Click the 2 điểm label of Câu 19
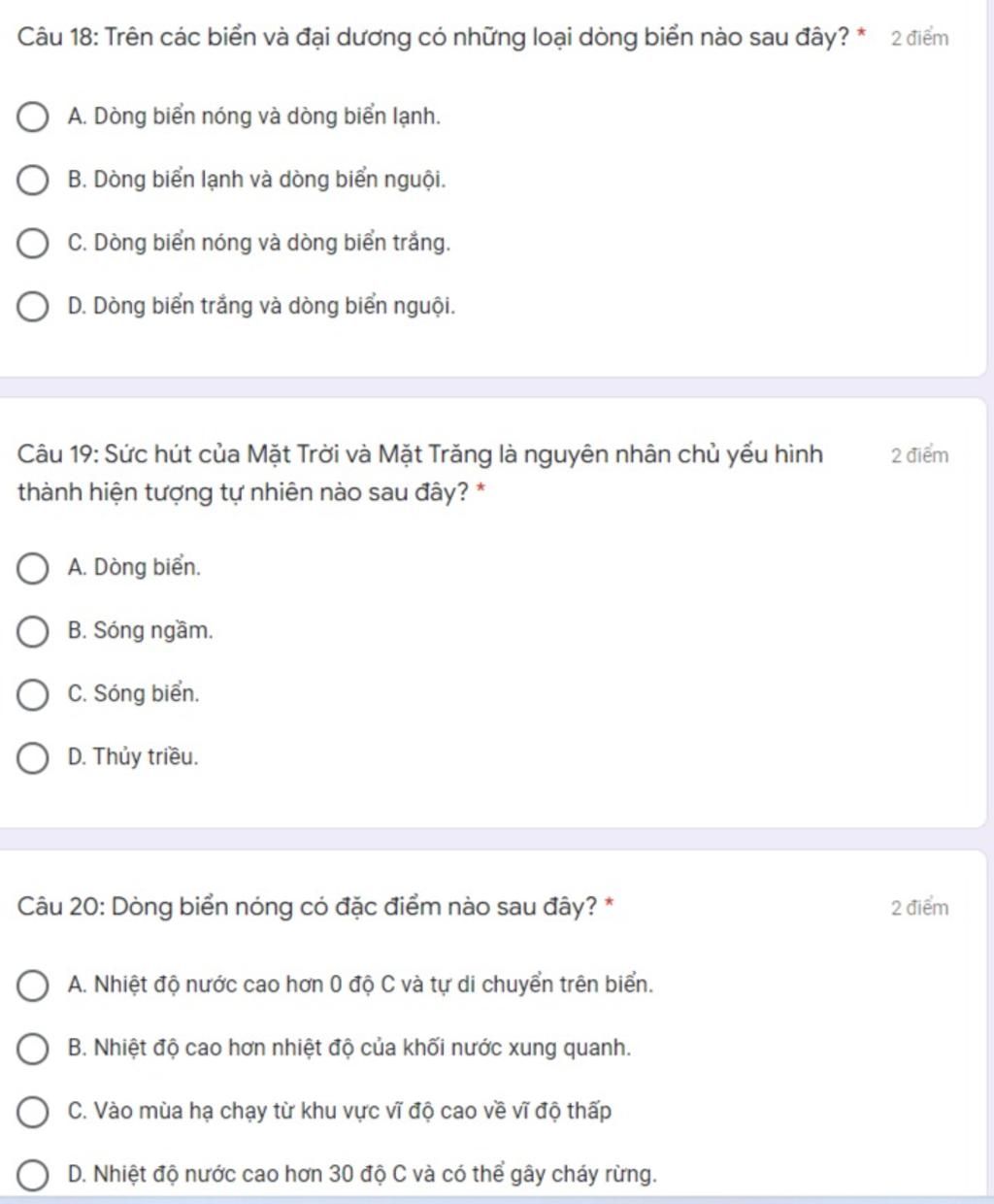The image size is (994, 1204). tap(919, 456)
